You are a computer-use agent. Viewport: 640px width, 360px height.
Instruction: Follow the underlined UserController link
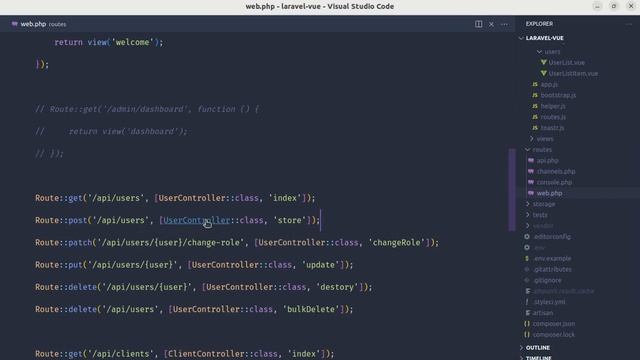tap(197, 220)
